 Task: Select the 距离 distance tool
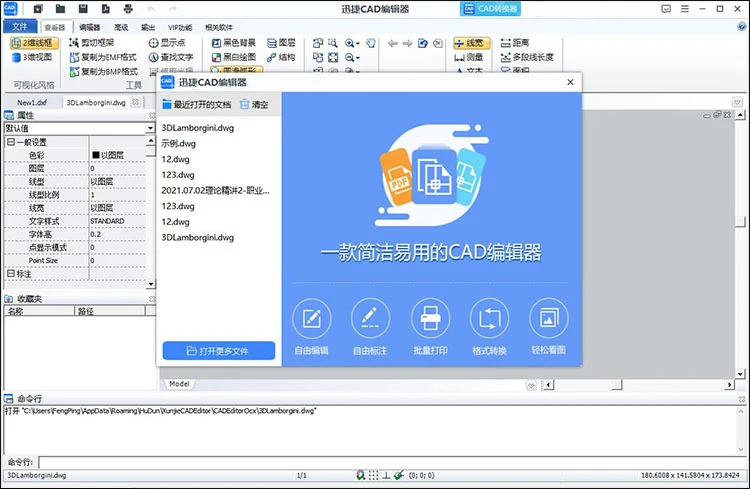(515, 43)
